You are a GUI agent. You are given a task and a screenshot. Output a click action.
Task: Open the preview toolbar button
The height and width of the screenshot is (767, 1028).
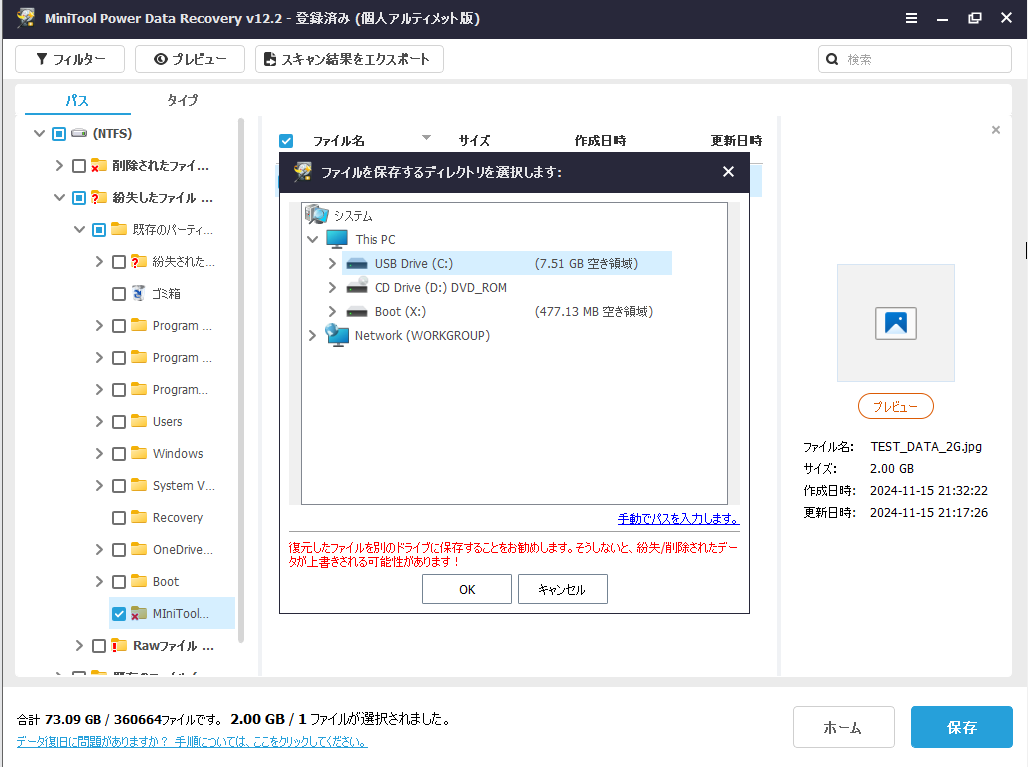tap(189, 59)
